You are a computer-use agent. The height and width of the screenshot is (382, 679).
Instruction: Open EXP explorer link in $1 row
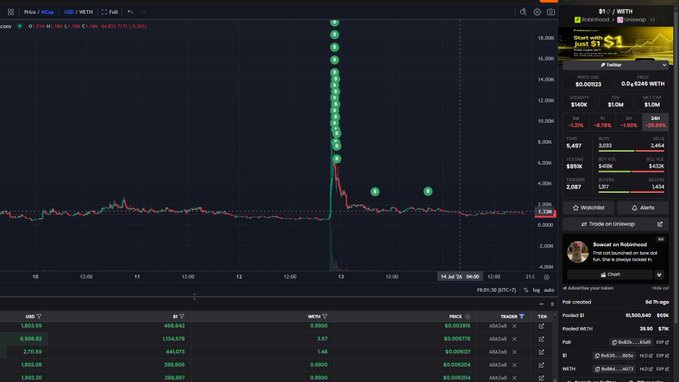662,356
